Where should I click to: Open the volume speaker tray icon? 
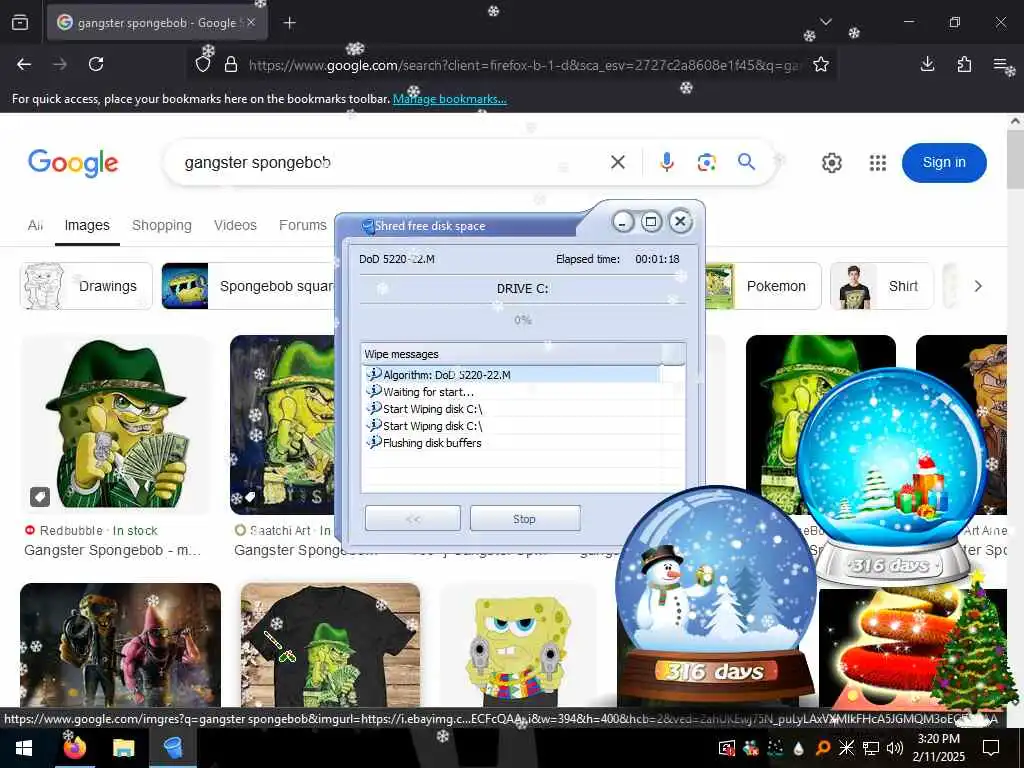point(895,748)
